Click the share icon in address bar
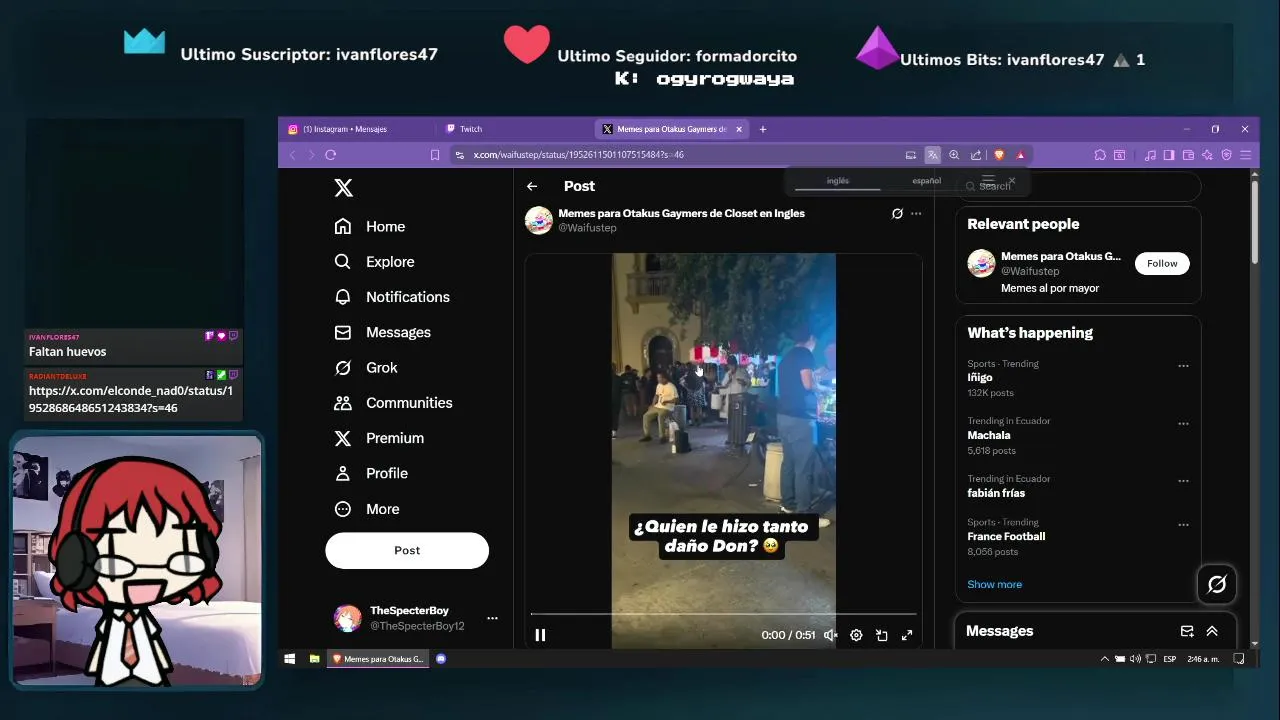This screenshot has height=720, width=1280. 976,155
